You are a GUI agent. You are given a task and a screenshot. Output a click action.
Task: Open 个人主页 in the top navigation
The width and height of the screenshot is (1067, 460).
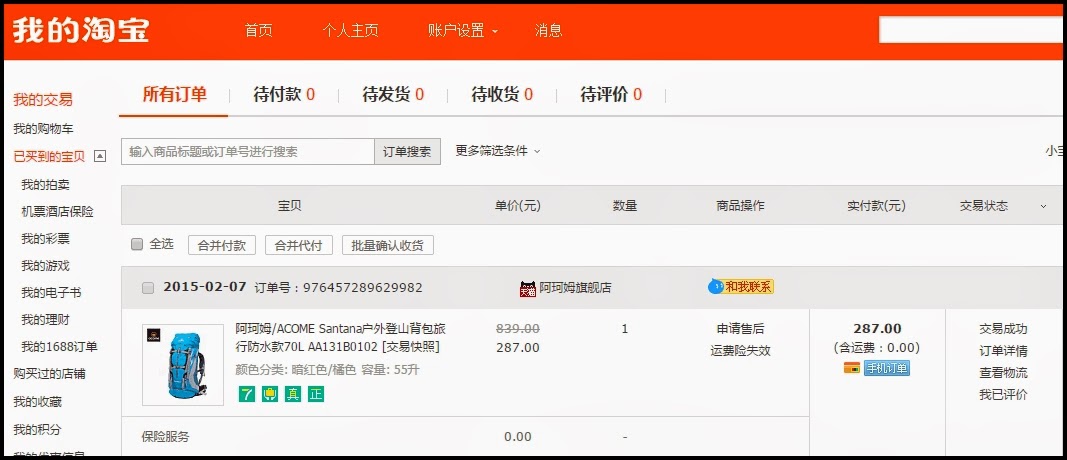[x=350, y=31]
